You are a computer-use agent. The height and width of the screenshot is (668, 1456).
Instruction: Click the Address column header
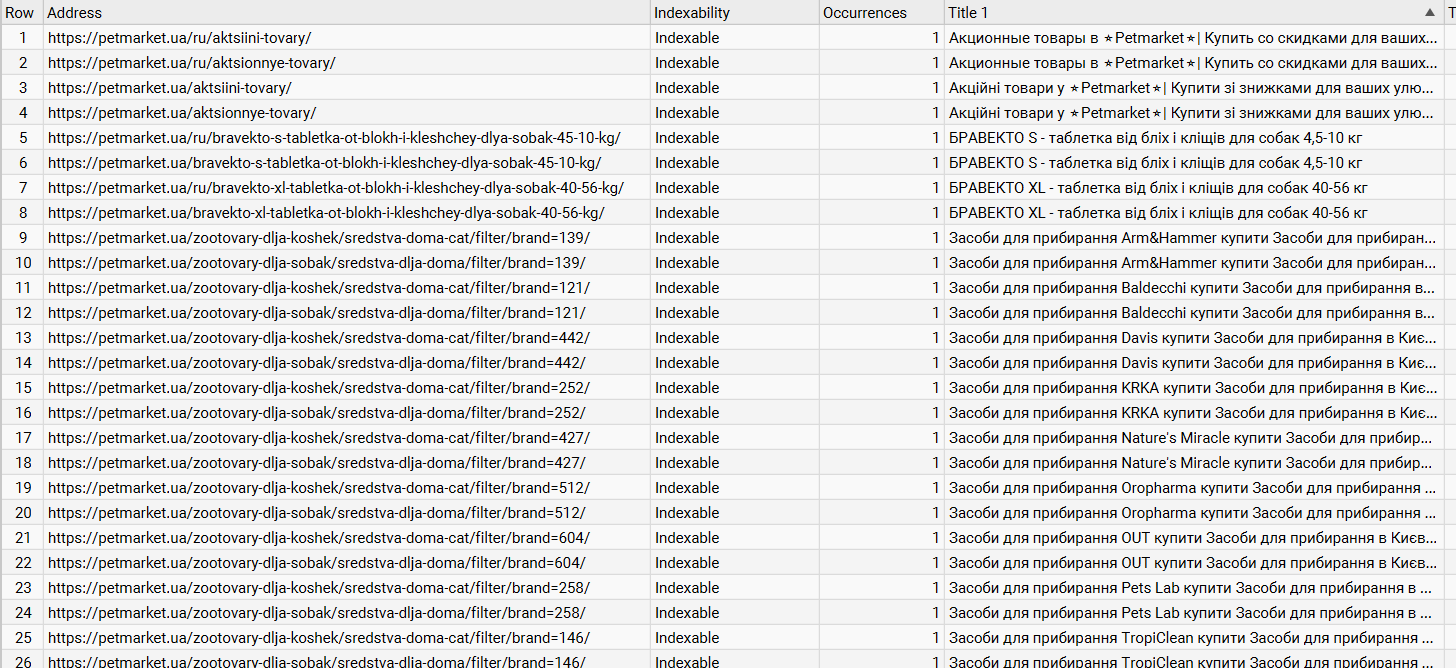click(x=346, y=13)
